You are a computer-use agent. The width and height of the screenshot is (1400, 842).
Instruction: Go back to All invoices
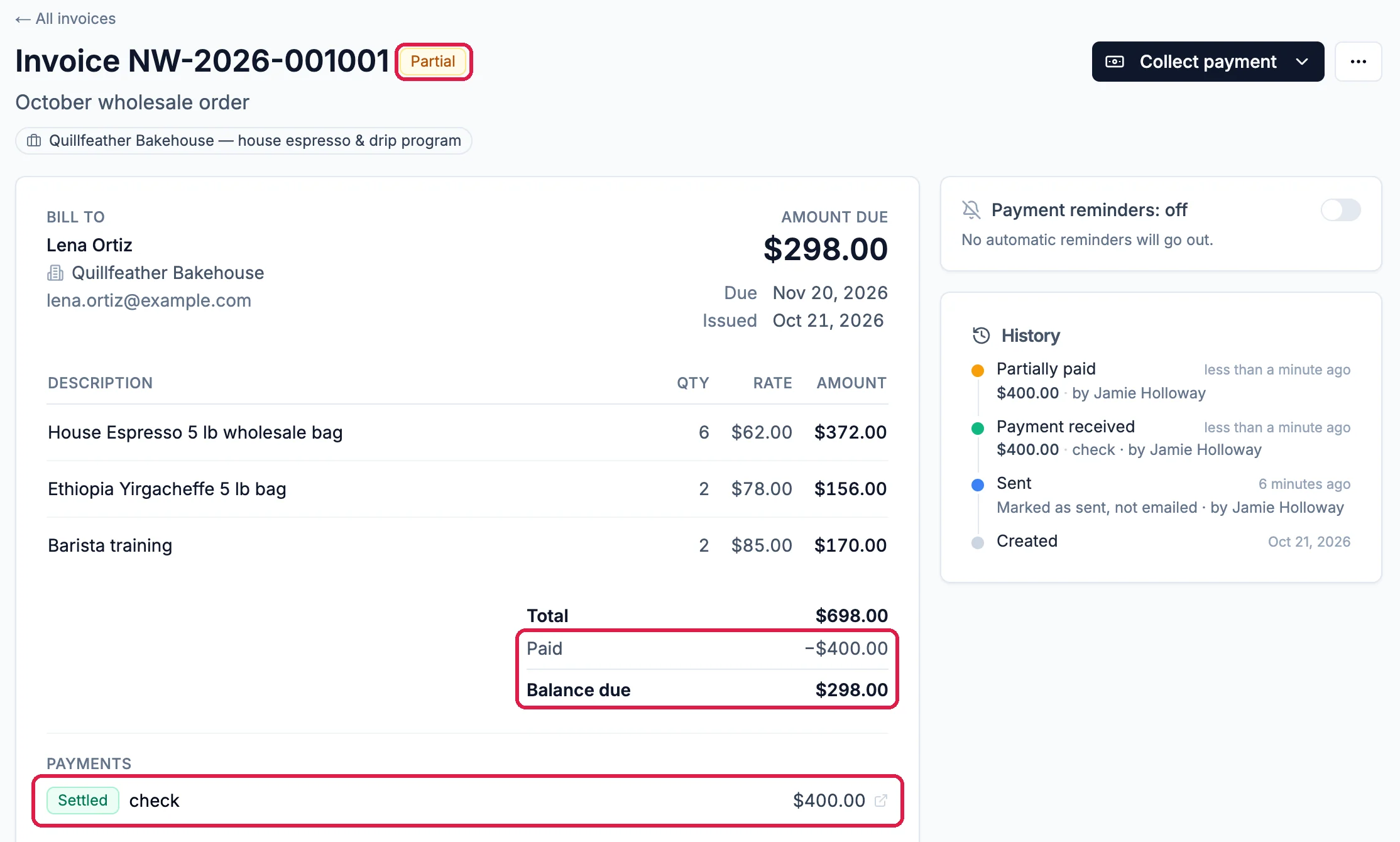pos(65,19)
